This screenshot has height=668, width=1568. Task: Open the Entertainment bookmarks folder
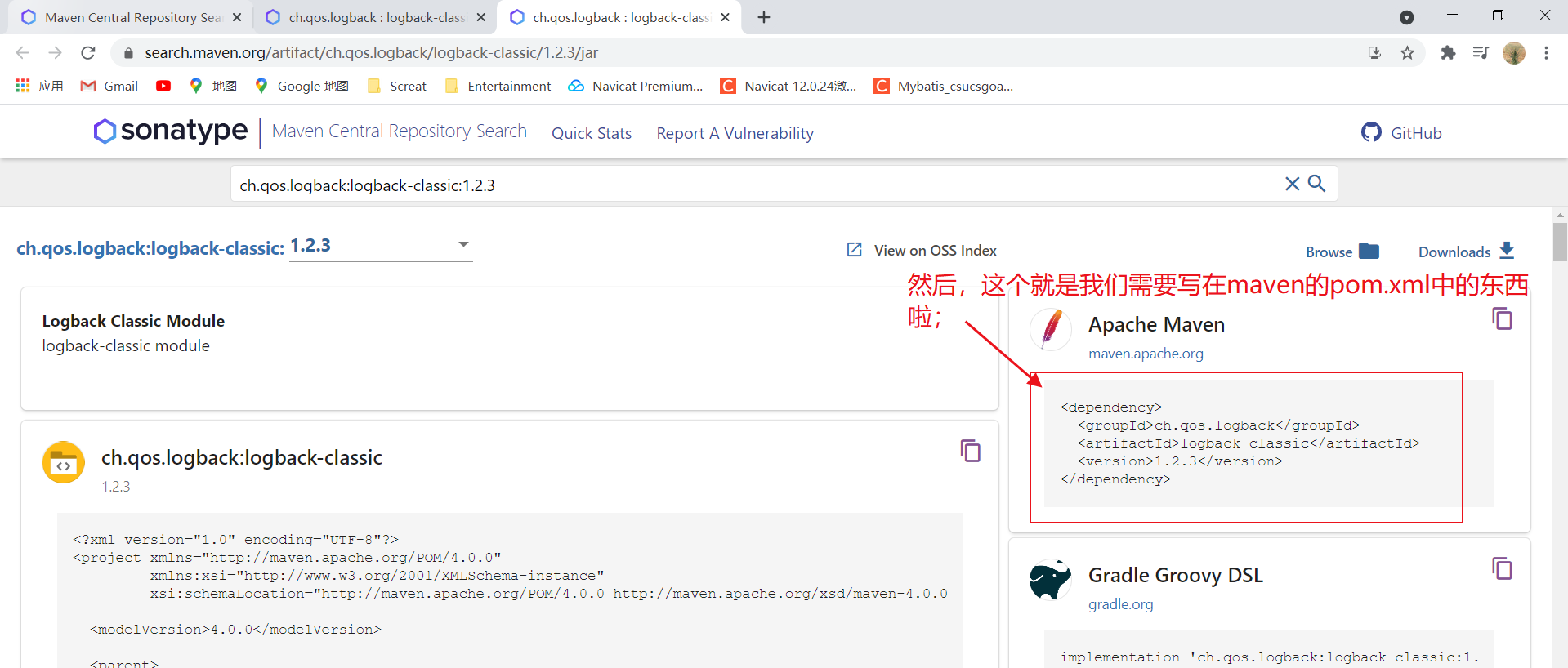tap(498, 86)
